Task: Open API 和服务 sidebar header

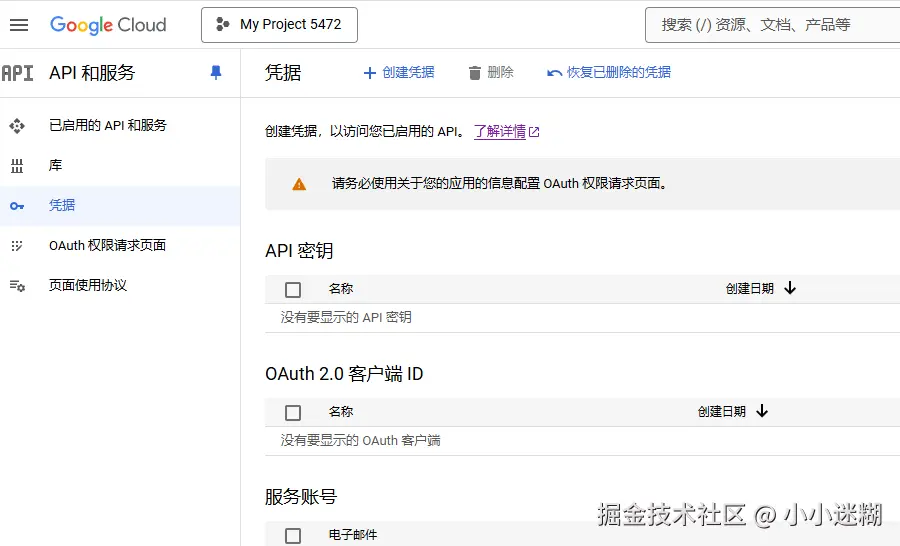Action: (92, 73)
